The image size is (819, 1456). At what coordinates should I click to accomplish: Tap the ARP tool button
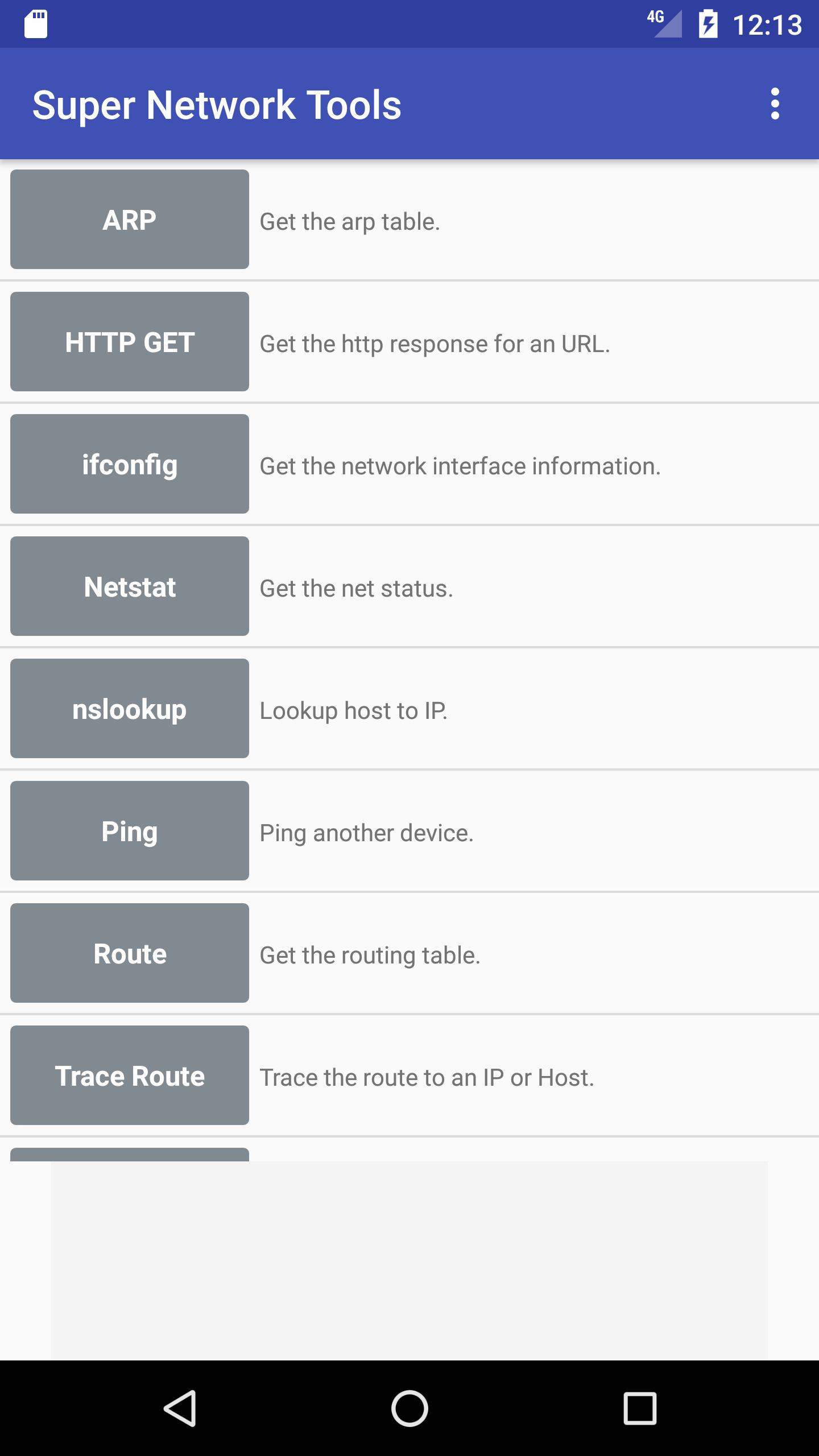coord(129,220)
